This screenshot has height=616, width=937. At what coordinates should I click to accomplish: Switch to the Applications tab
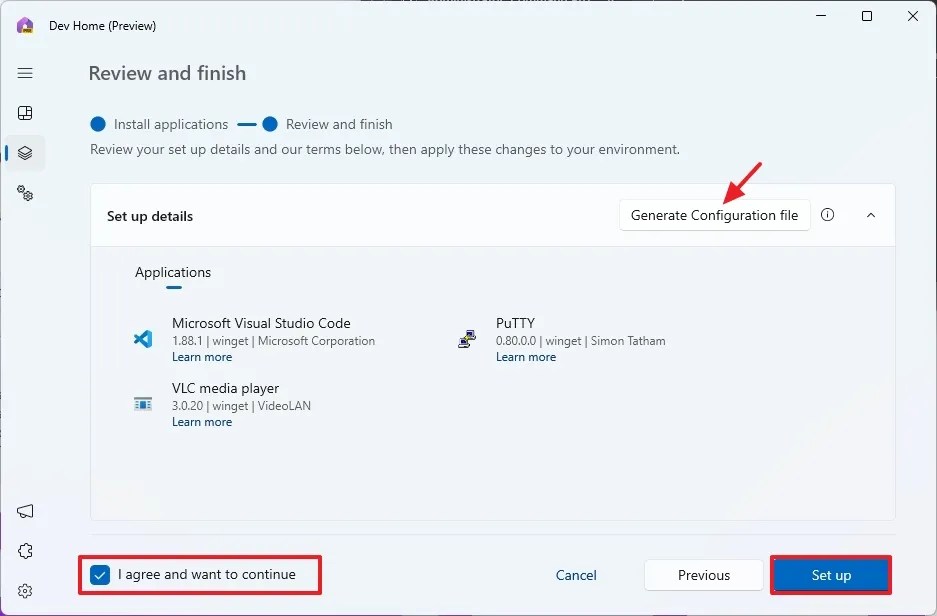[173, 272]
